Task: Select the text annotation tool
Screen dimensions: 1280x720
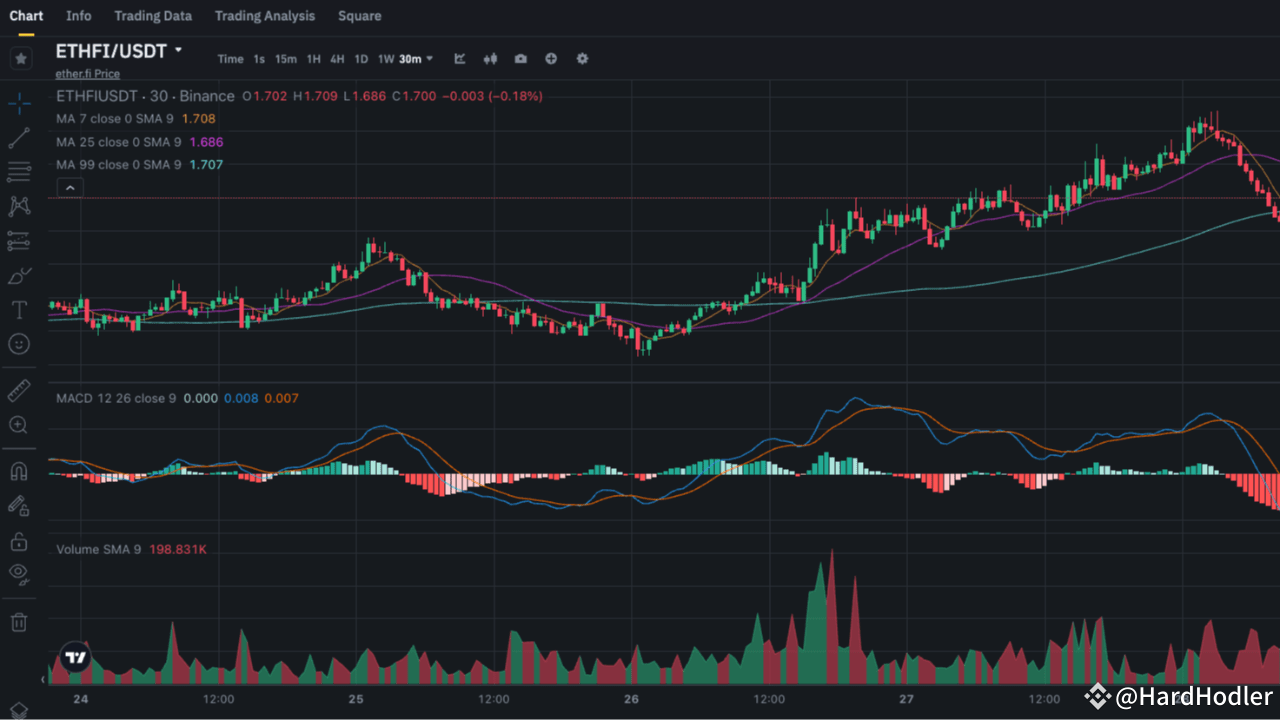Action: tap(19, 310)
